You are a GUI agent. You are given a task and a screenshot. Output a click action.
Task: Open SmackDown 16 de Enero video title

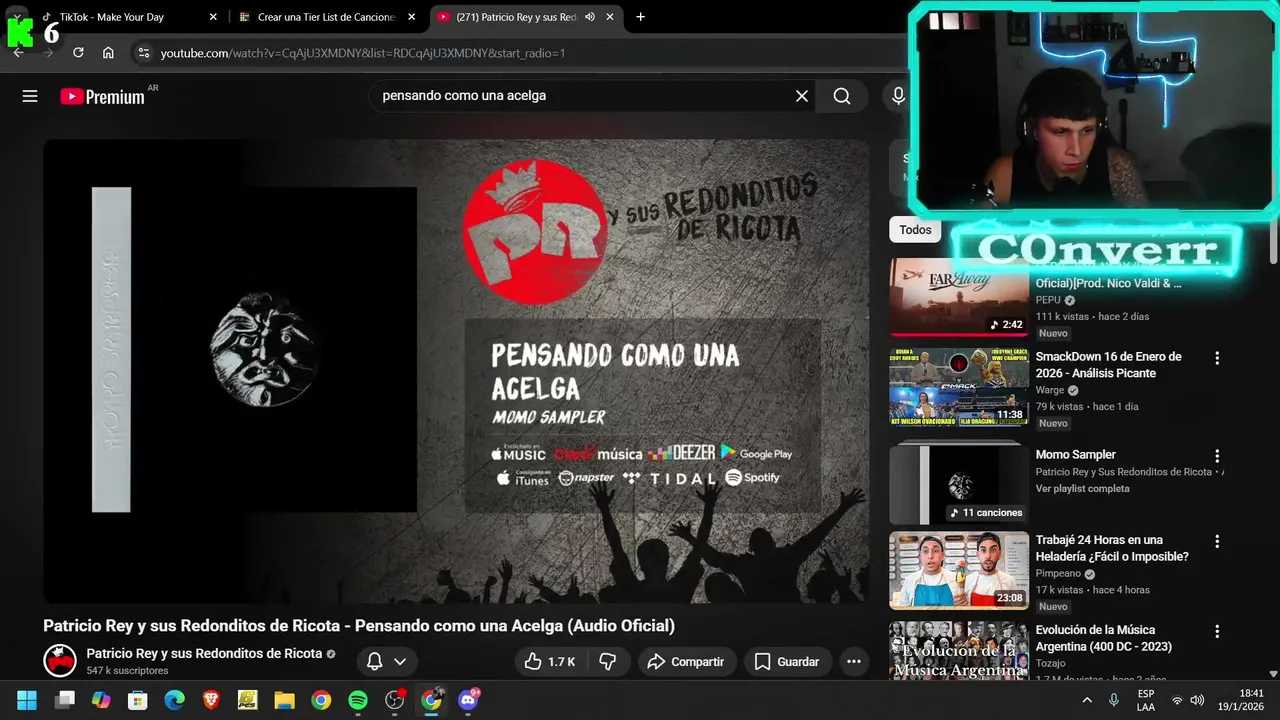click(x=1109, y=365)
